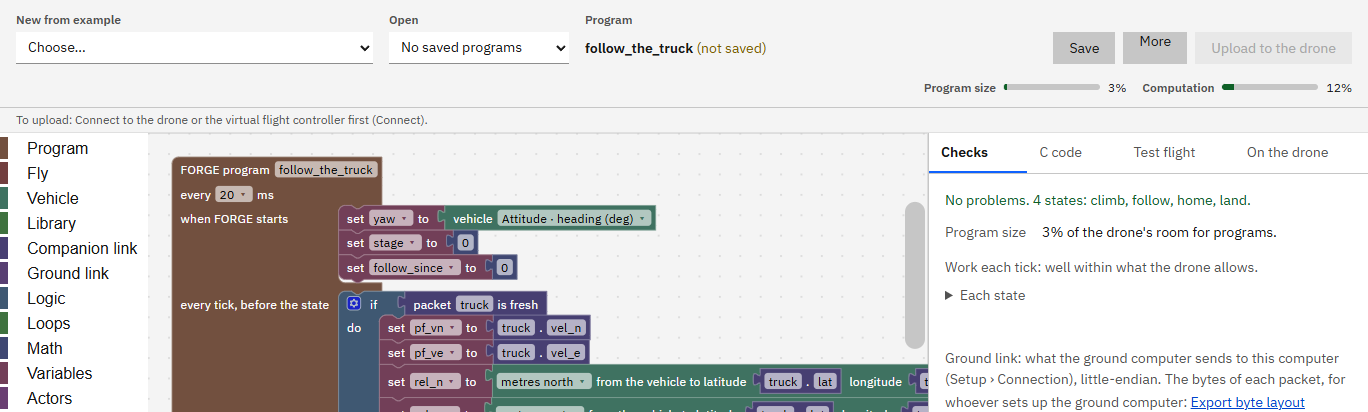
Task: Open the Vehicle block category
Action: (52, 198)
